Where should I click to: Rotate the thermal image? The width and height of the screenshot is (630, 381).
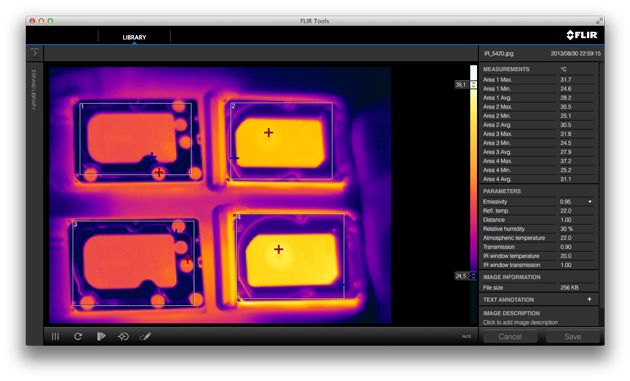[78, 336]
